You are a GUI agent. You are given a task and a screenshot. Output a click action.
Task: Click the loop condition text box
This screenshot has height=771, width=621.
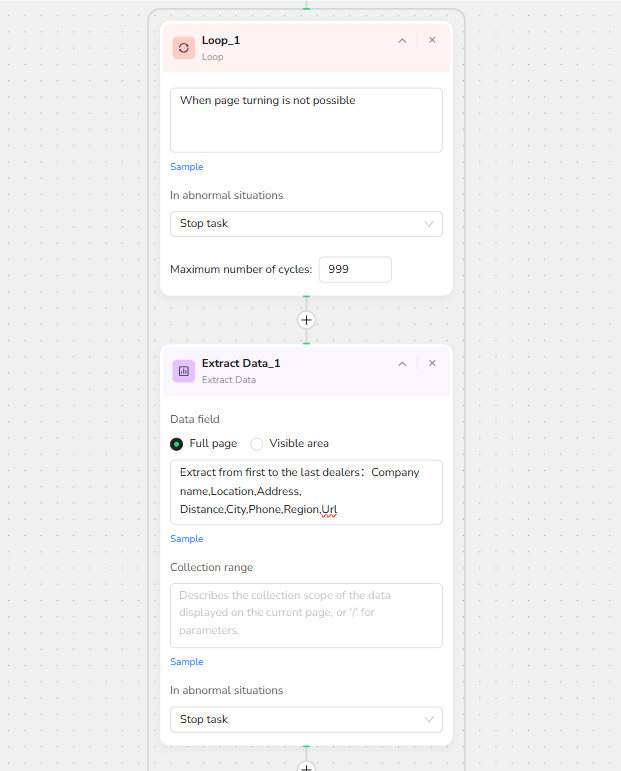pos(306,120)
